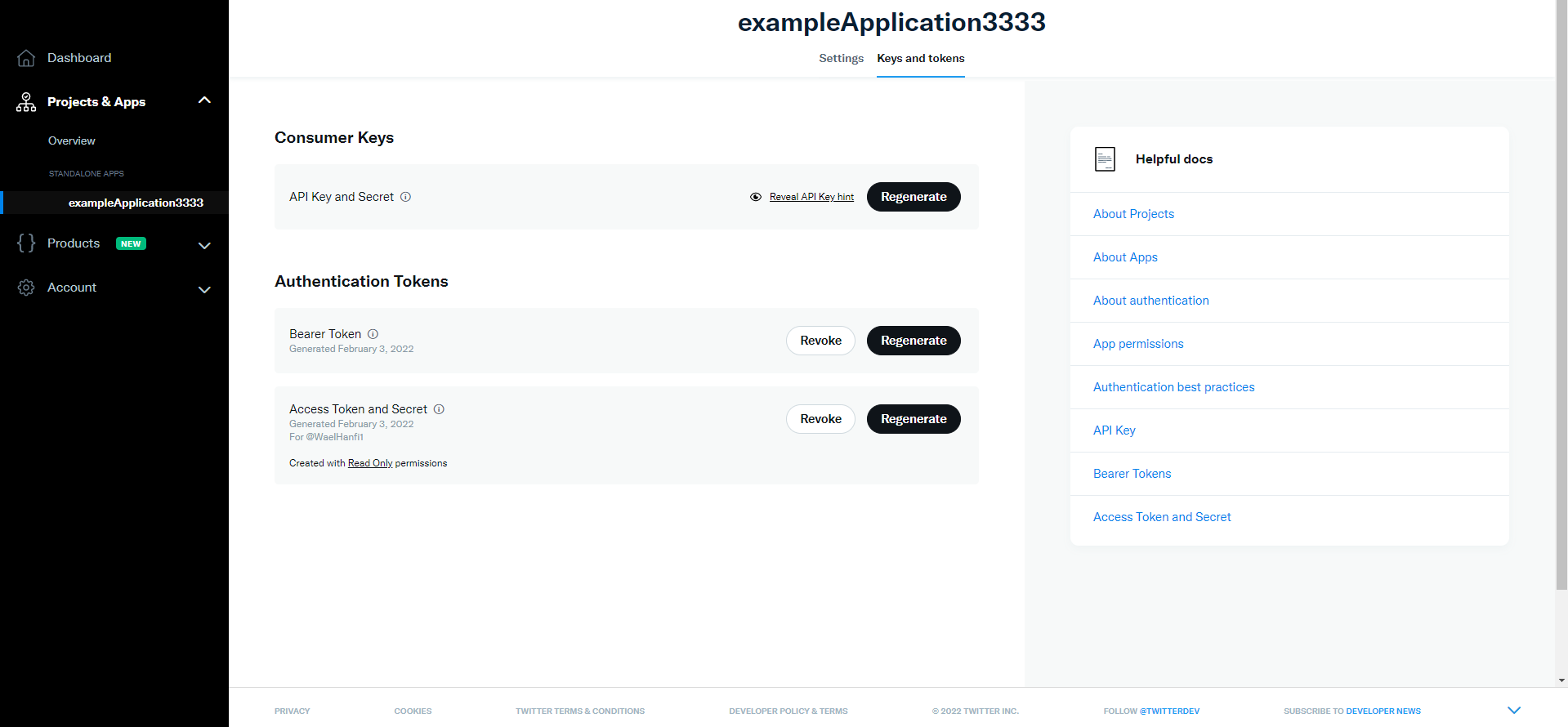The image size is (1568, 727).
Task: Click the Bearer Token 'Generated February 3, 2022' text
Action: (351, 349)
